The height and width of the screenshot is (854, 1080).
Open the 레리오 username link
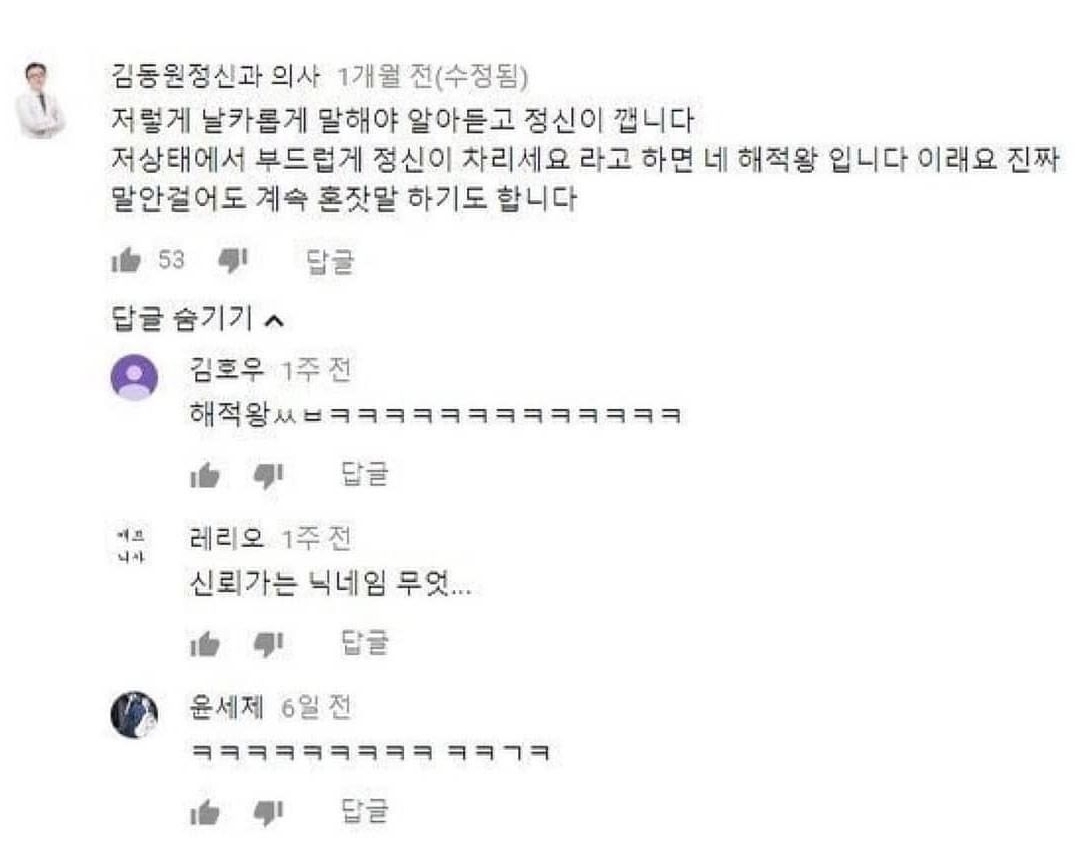[227, 538]
